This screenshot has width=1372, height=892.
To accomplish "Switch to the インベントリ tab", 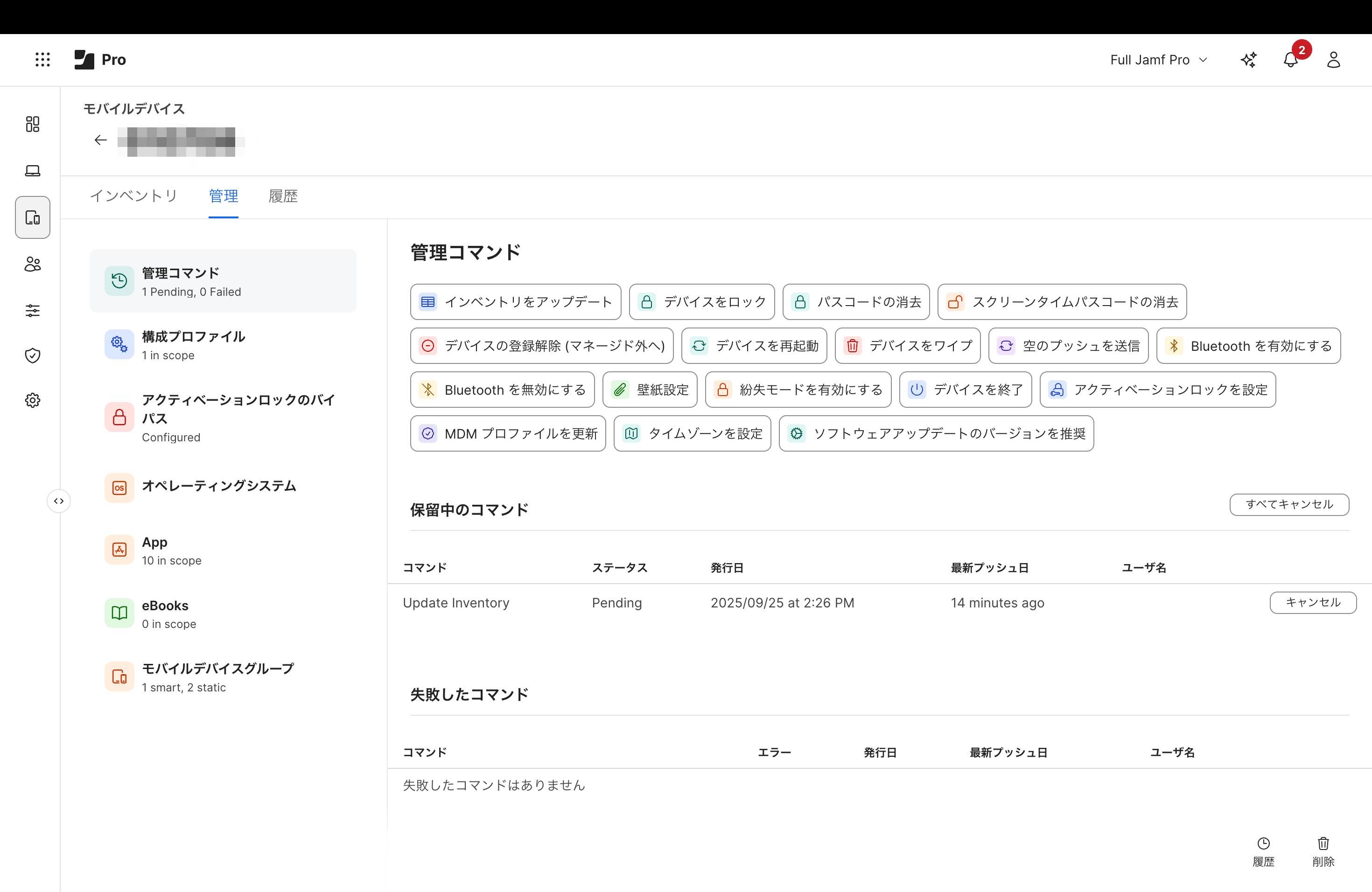I will coord(134,196).
